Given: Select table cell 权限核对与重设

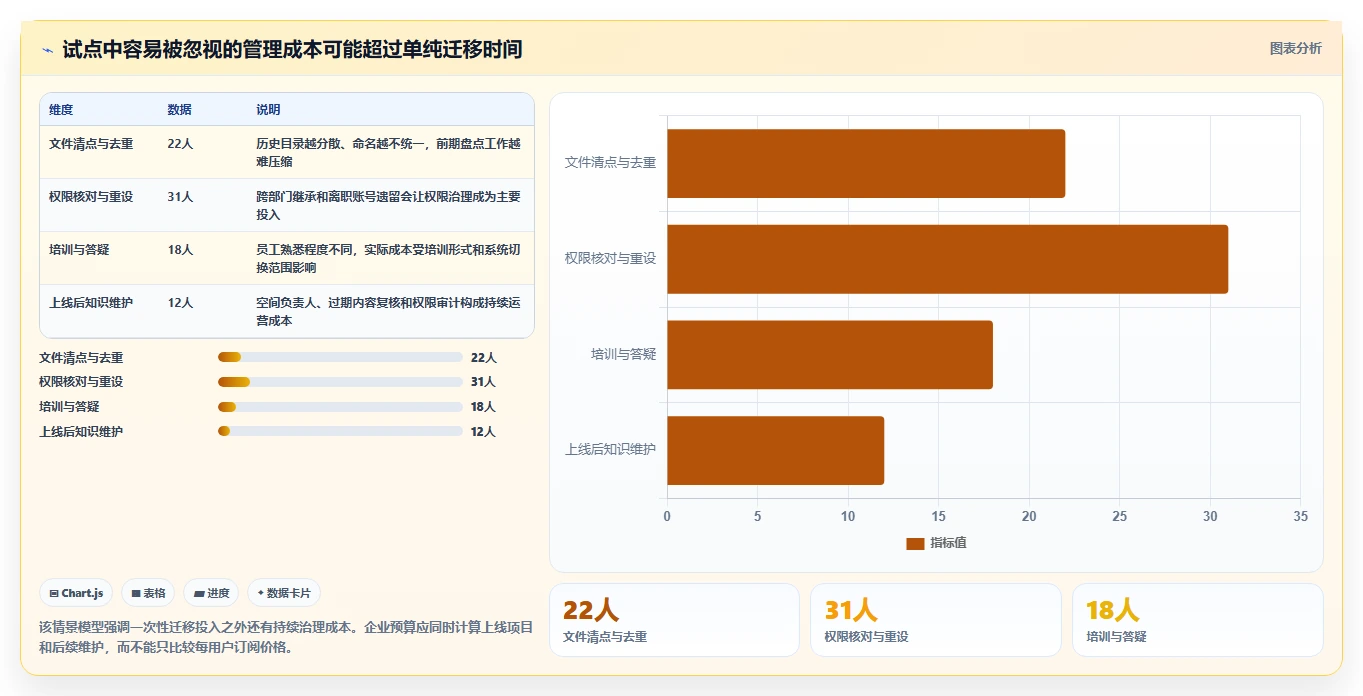Looking at the screenshot, I should 91,197.
